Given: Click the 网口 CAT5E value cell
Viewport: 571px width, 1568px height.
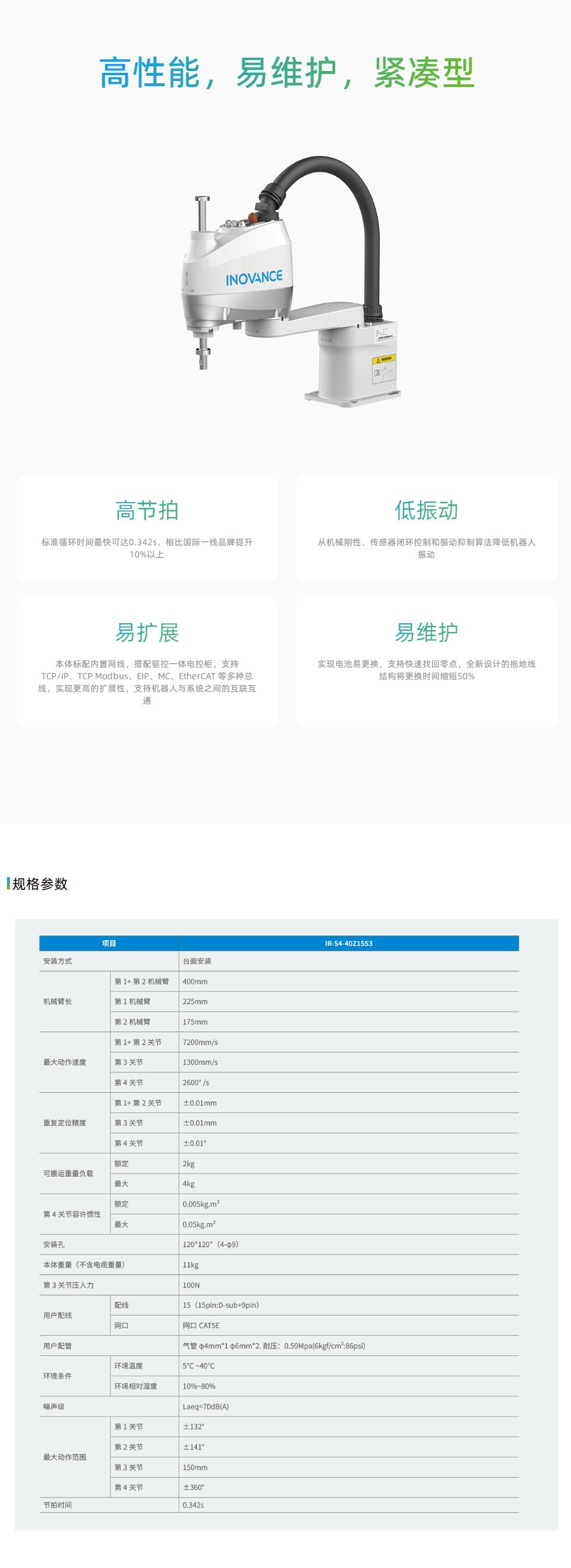Looking at the screenshot, I should coord(201,1325).
